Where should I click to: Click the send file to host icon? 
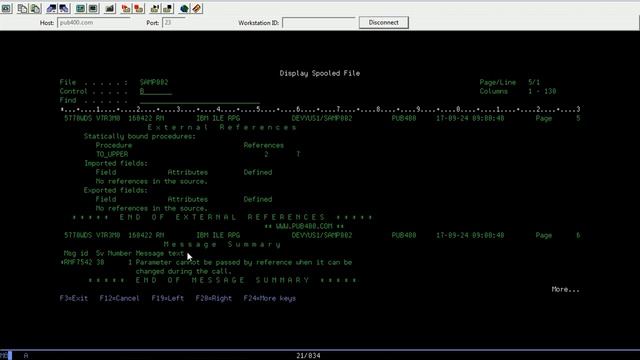tap(51, 8)
